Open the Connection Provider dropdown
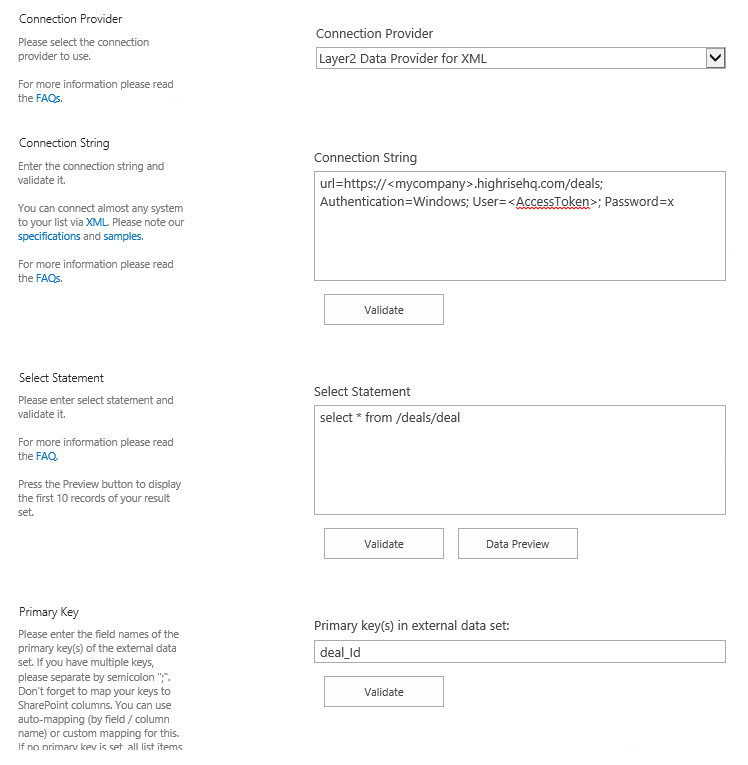748x765 pixels. click(x=520, y=59)
